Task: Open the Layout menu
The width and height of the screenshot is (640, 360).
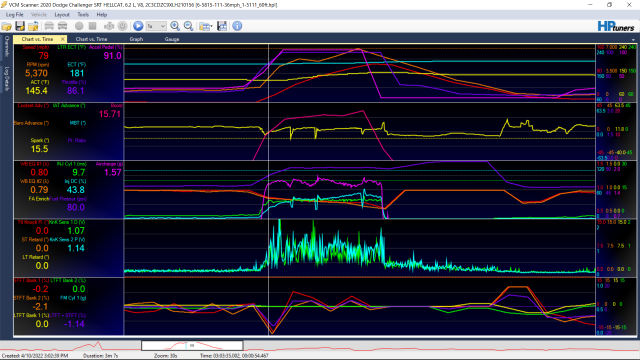Action: click(x=62, y=15)
